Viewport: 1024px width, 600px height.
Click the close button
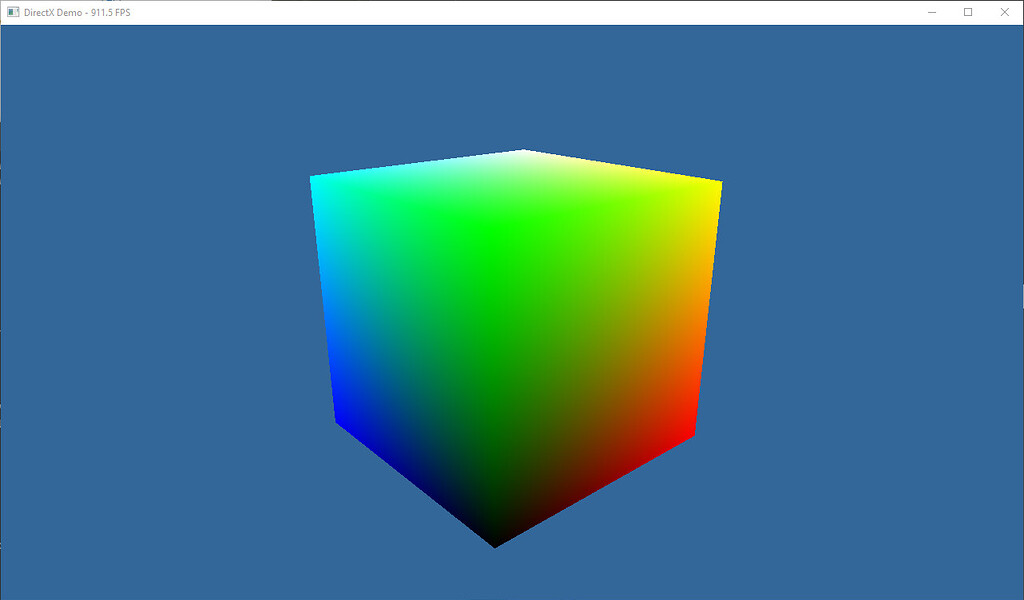[x=1005, y=12]
